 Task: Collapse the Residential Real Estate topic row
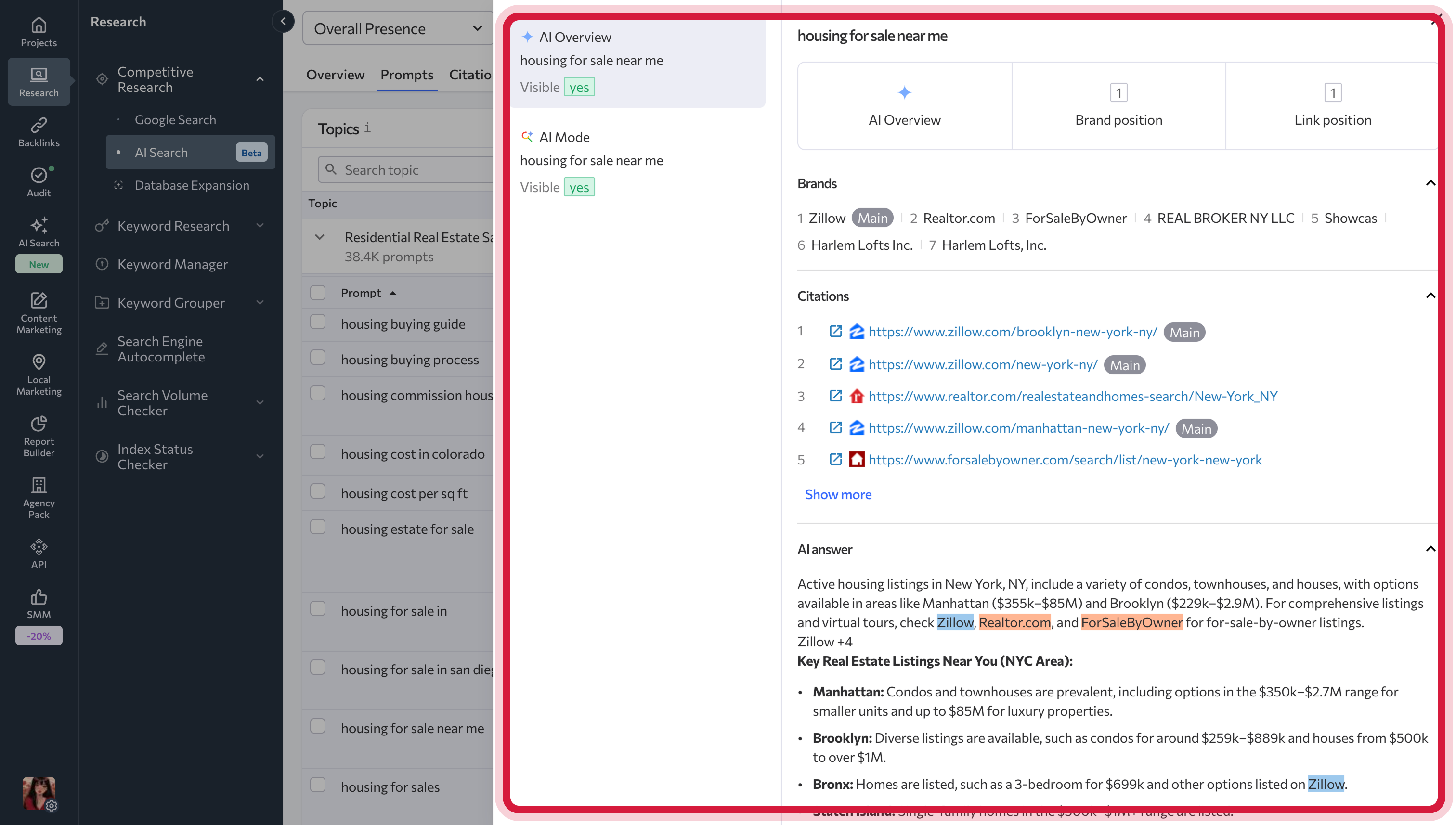tap(320, 237)
